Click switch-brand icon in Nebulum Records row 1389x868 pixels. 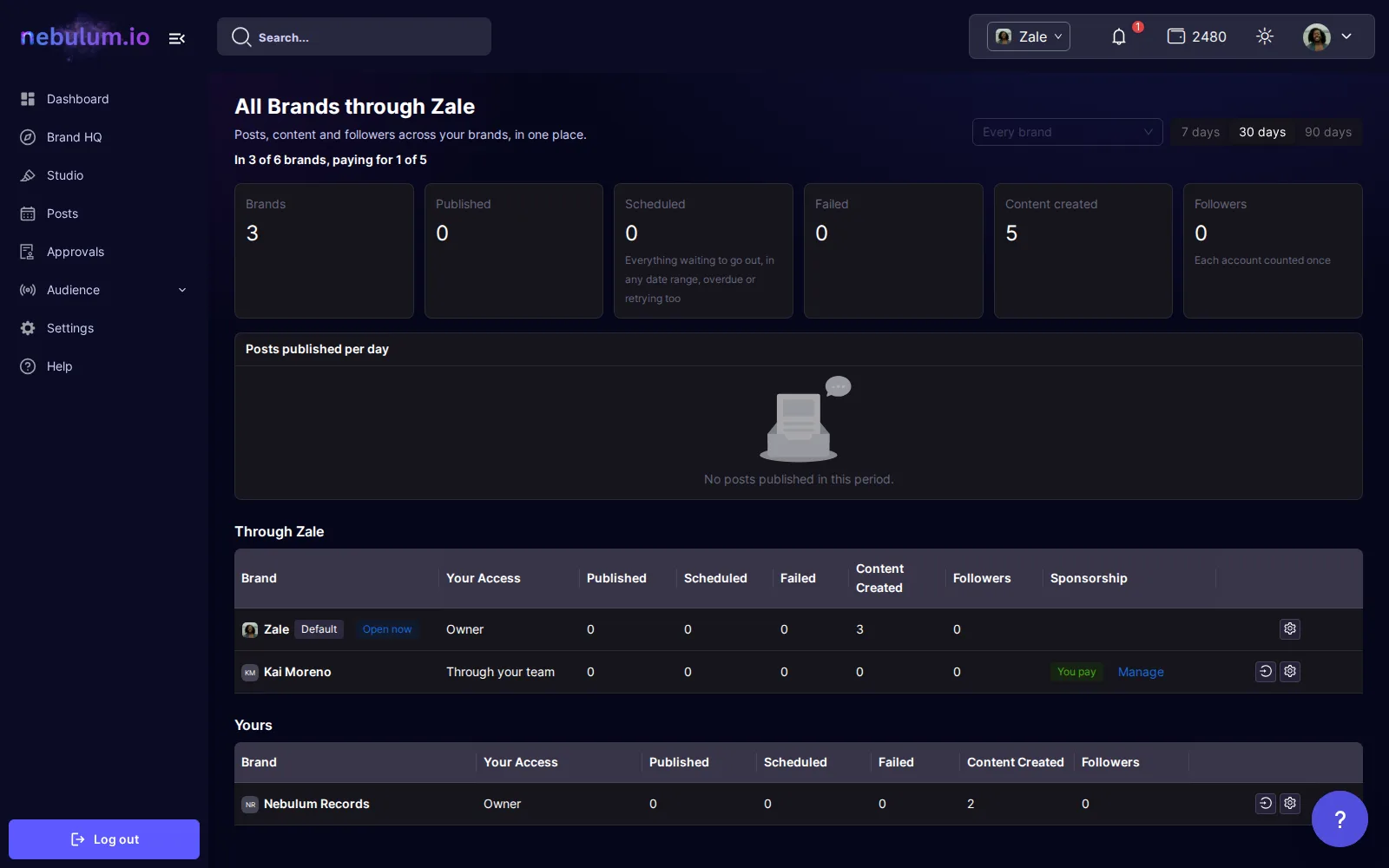click(1266, 803)
